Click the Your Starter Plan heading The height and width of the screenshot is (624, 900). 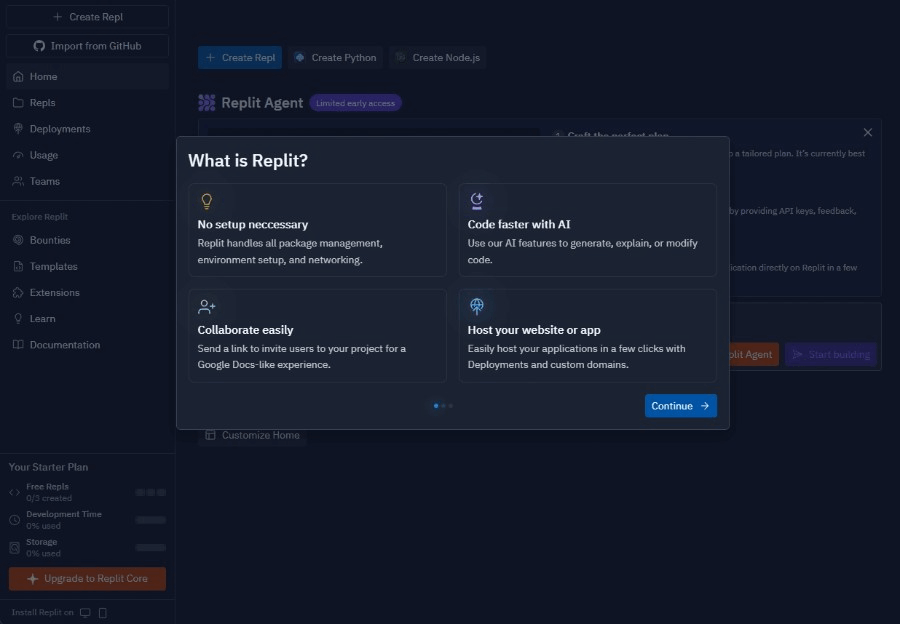[48, 467]
